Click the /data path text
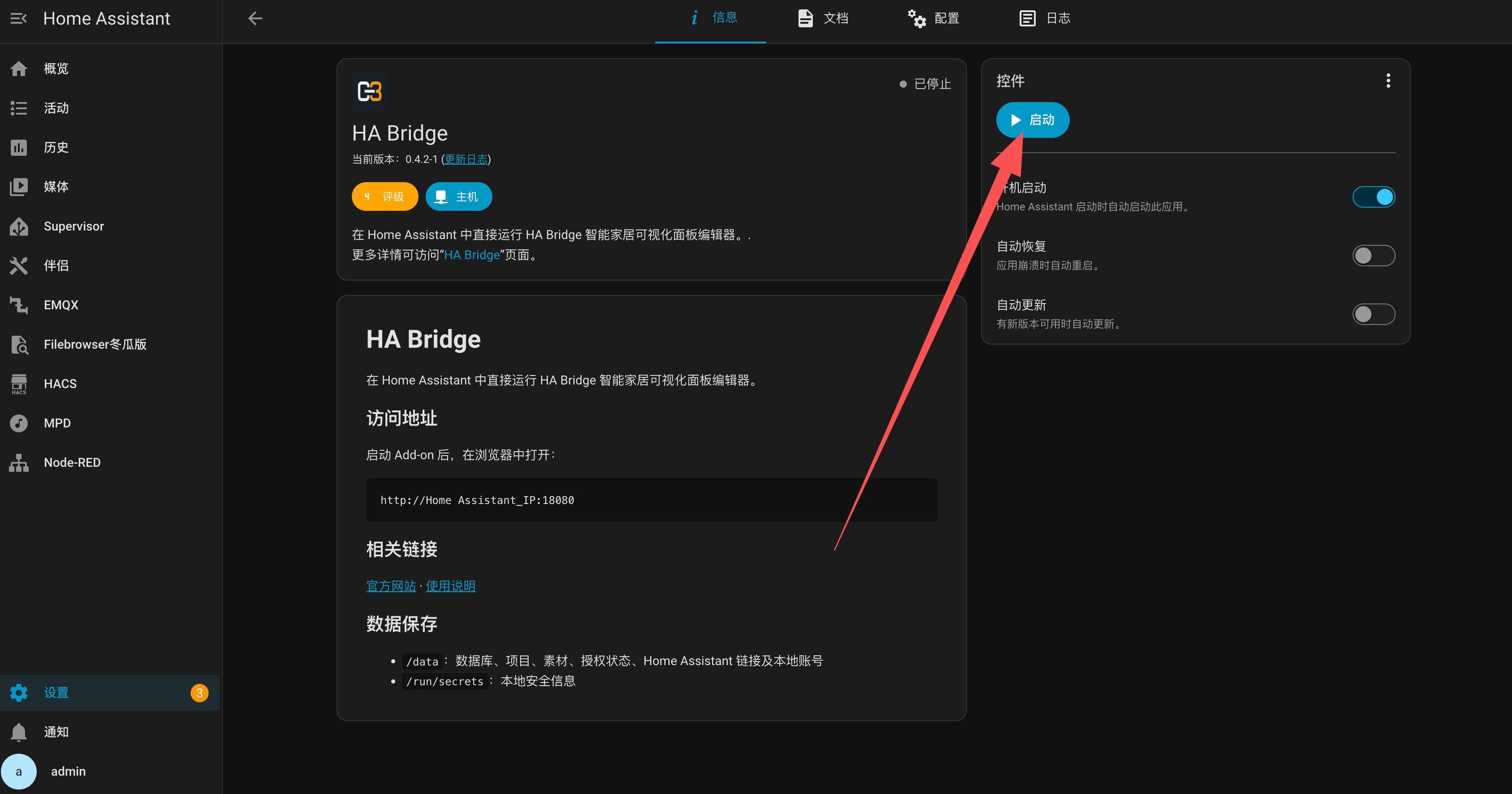 click(x=422, y=662)
